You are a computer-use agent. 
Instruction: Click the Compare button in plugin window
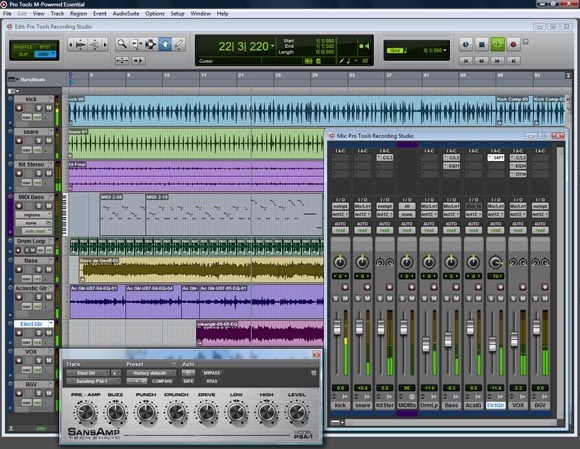click(x=162, y=381)
